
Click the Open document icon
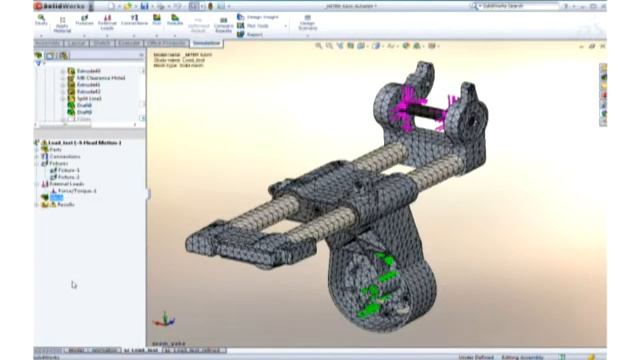click(x=128, y=6)
